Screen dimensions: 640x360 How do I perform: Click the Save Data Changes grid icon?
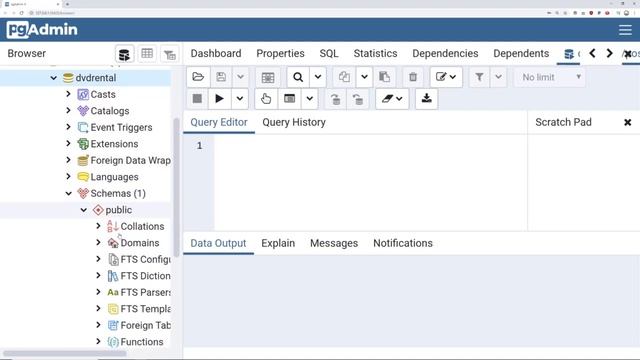tap(268, 77)
